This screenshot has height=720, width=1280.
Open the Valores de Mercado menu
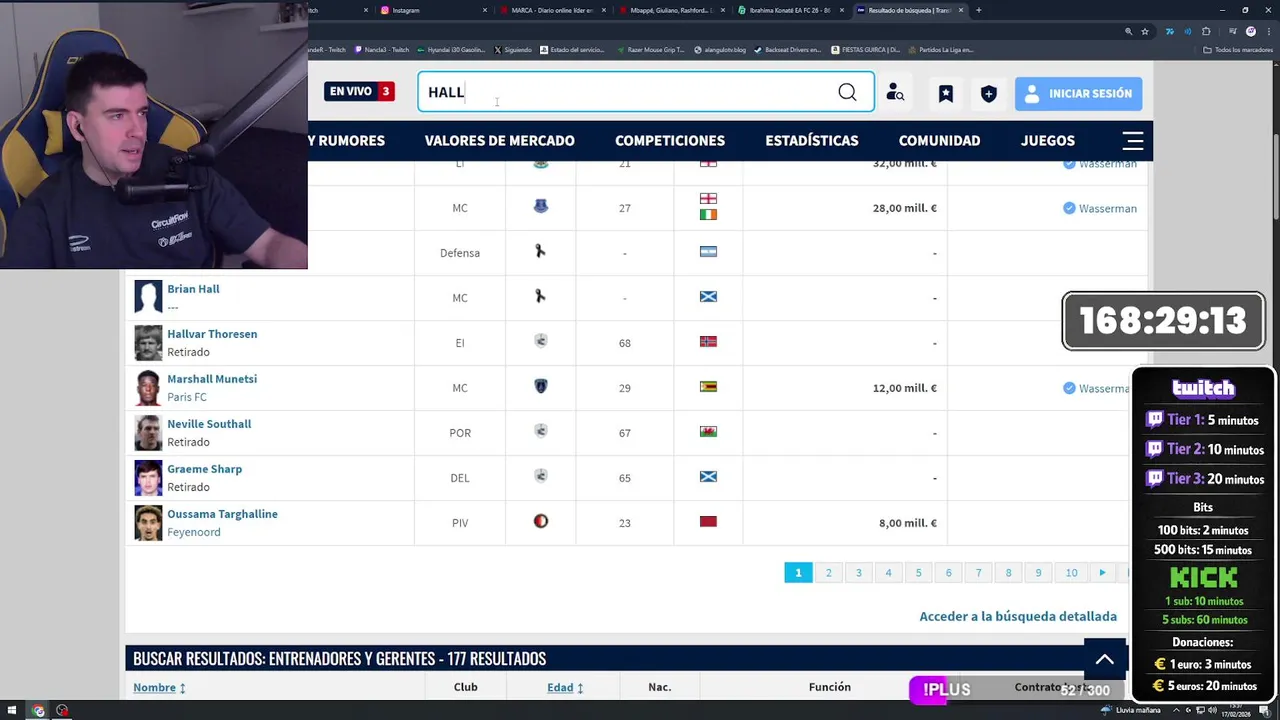(x=499, y=140)
